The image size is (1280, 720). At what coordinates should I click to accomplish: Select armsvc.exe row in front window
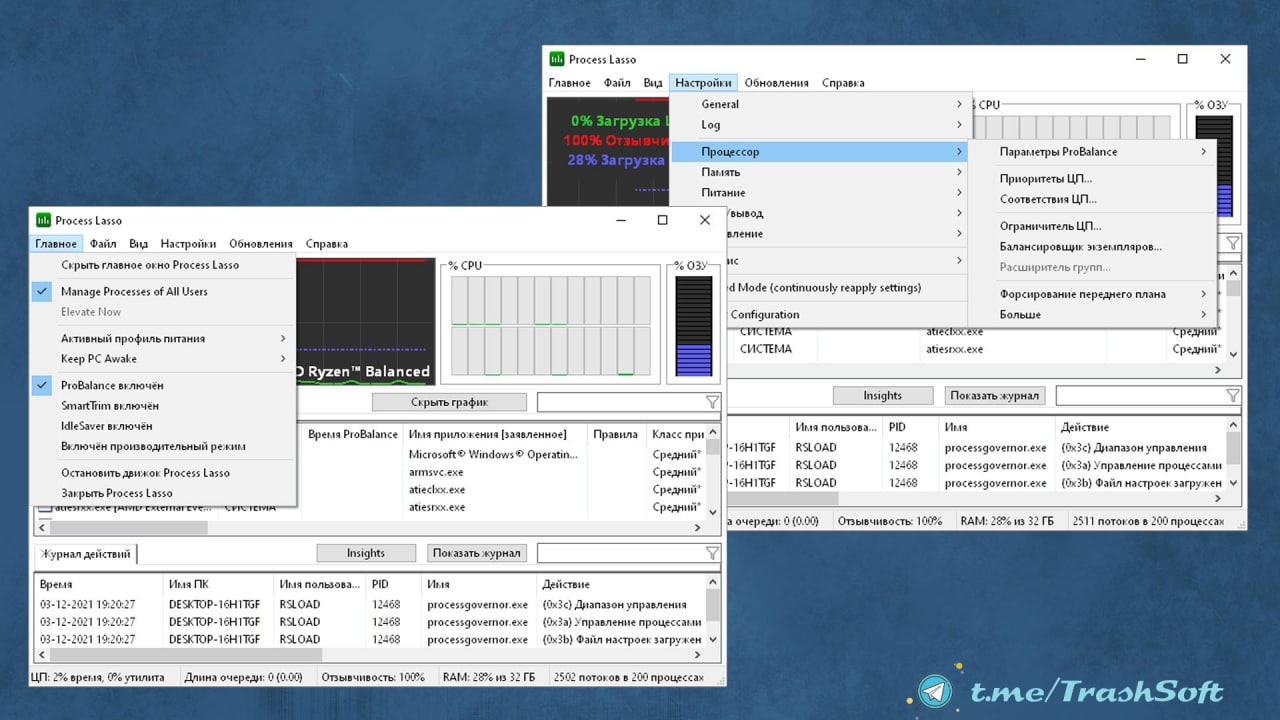pos(436,472)
